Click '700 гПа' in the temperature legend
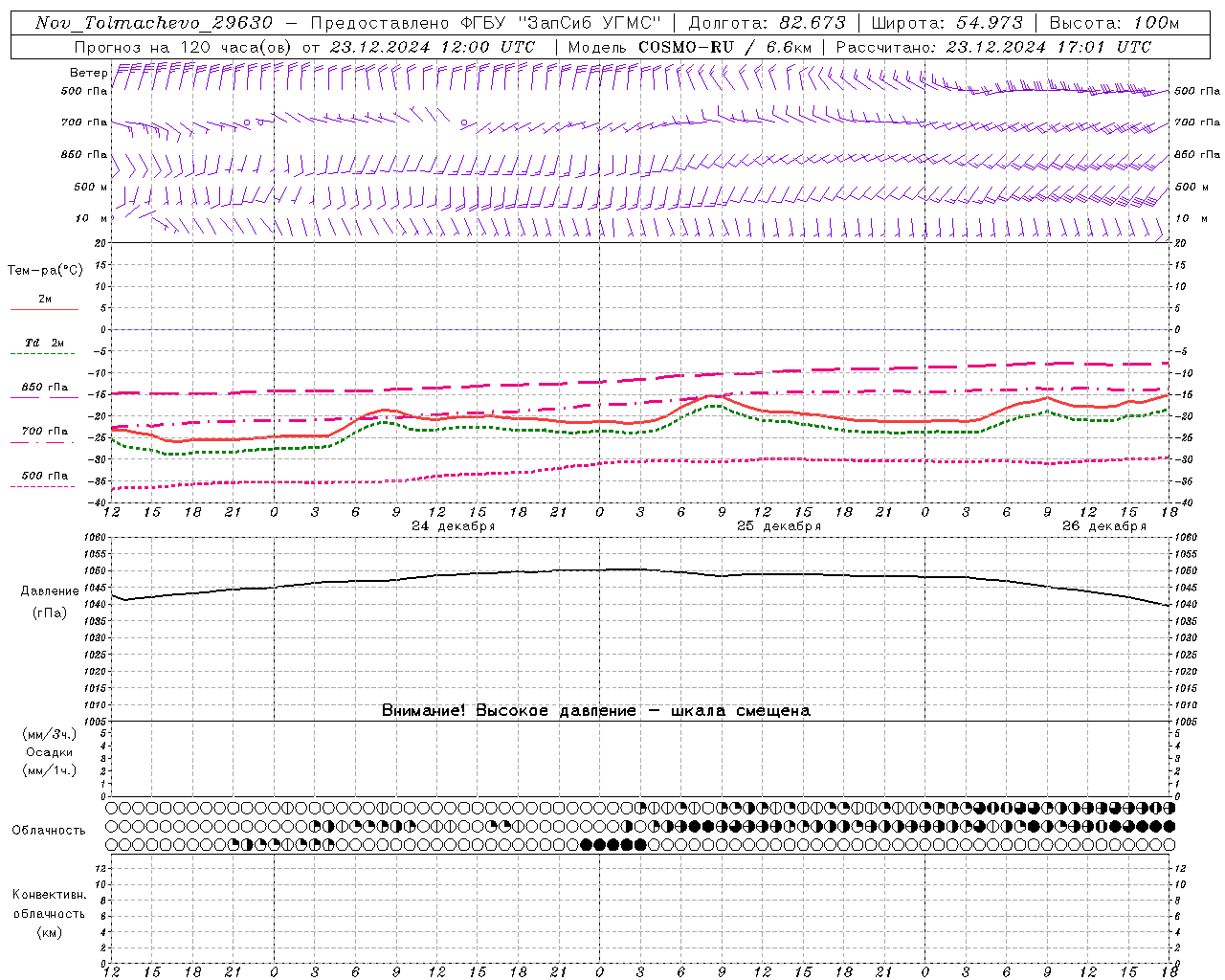Image resolution: width=1225 pixels, height=980 pixels. point(44,431)
